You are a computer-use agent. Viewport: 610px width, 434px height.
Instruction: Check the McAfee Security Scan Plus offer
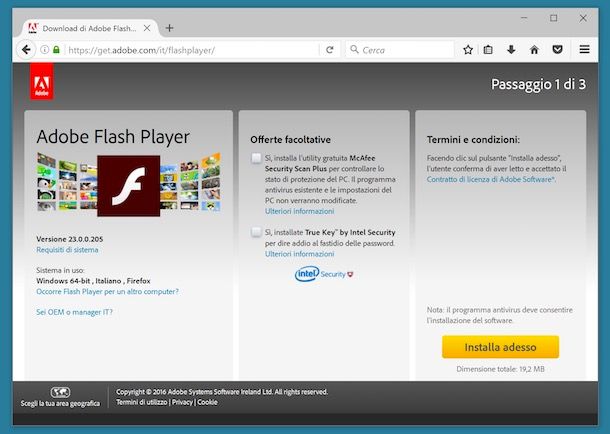point(256,158)
